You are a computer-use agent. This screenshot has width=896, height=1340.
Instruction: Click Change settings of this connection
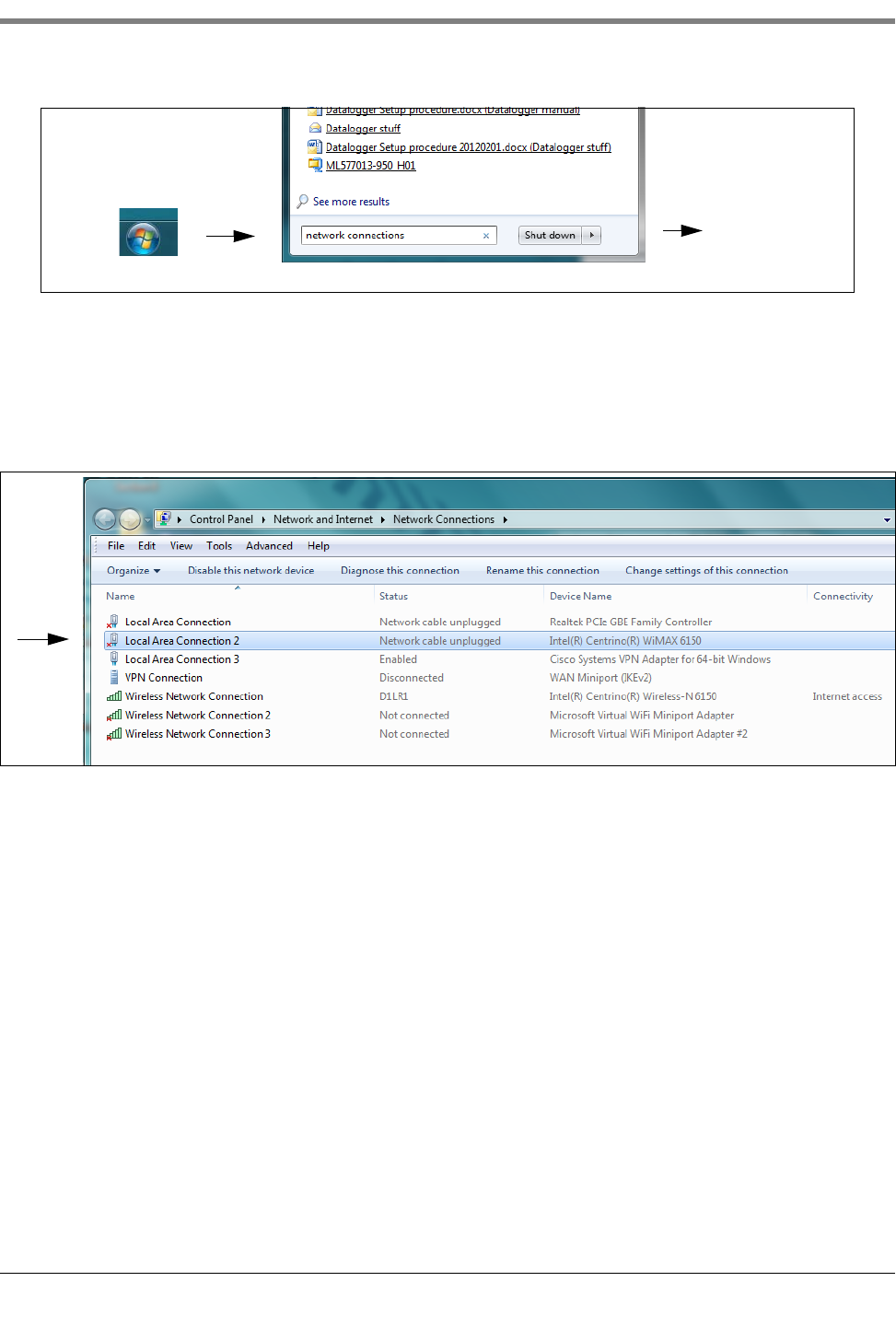(706, 571)
